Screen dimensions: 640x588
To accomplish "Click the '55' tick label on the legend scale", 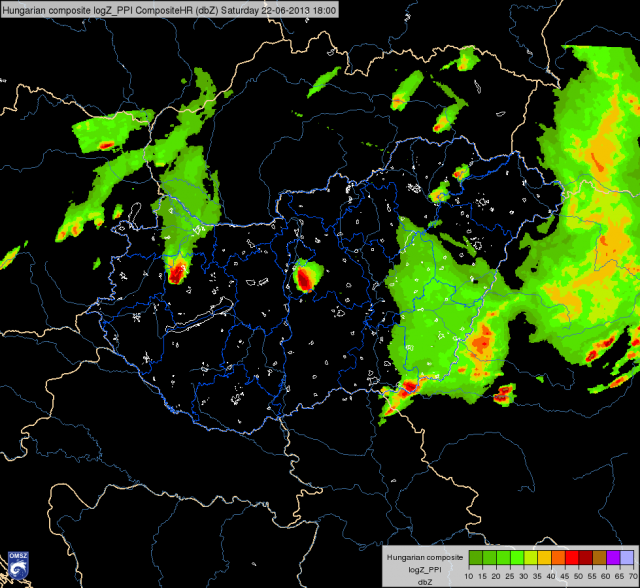I will pos(592,576).
